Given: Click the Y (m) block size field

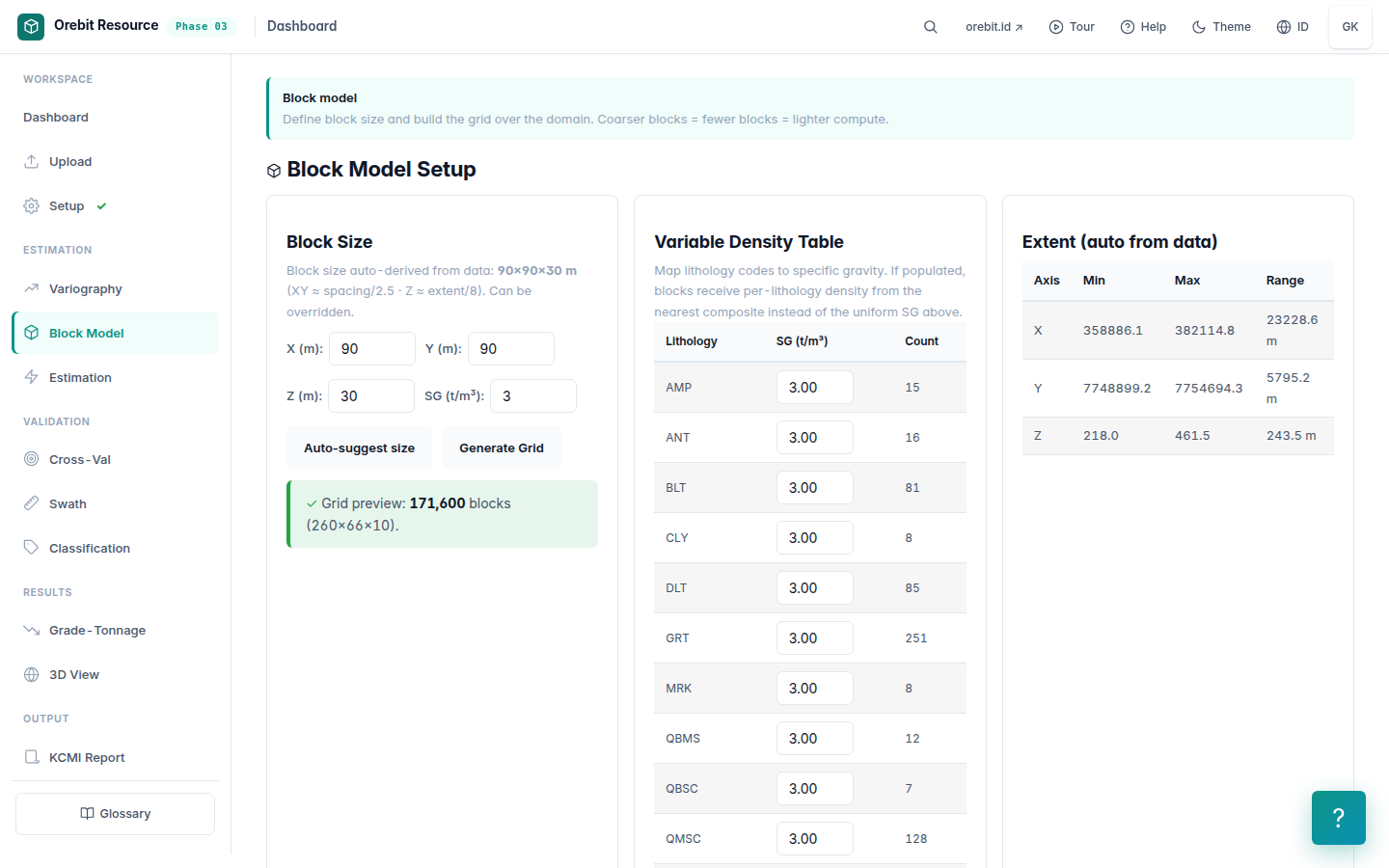Looking at the screenshot, I should coord(511,349).
